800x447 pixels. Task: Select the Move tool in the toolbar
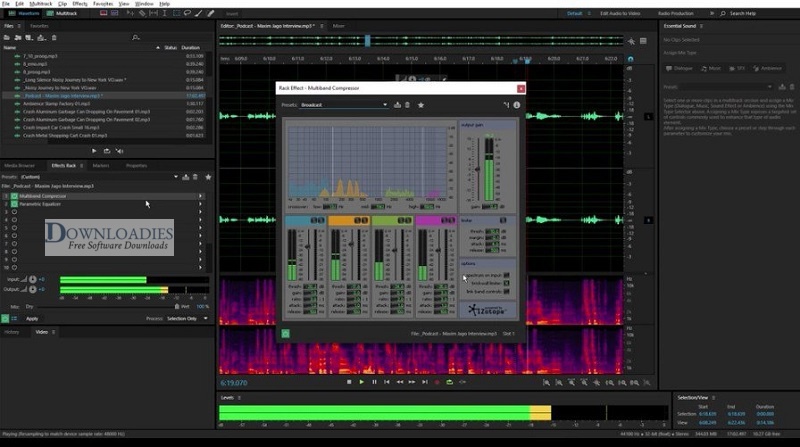(x=130, y=13)
